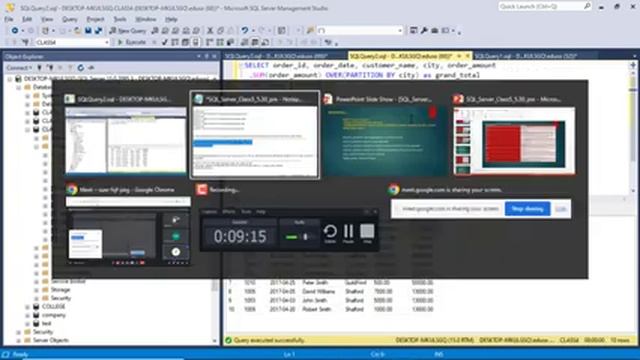
Task: Select the Storage folder tree item
Action: click(x=60, y=290)
